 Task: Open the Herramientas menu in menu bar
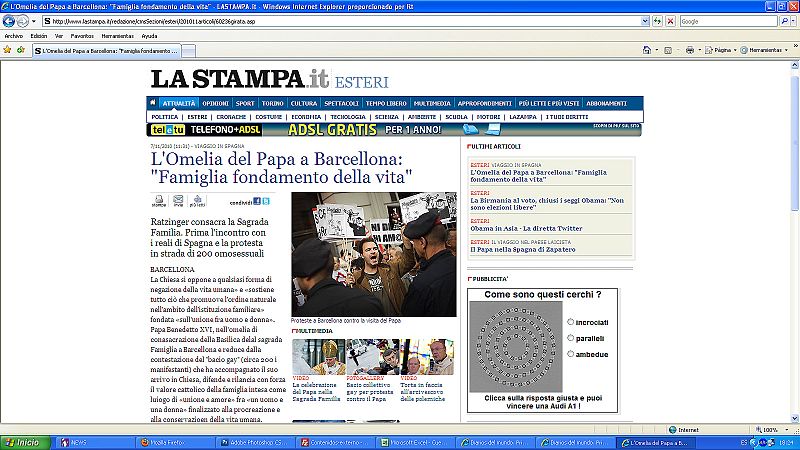coord(117,36)
